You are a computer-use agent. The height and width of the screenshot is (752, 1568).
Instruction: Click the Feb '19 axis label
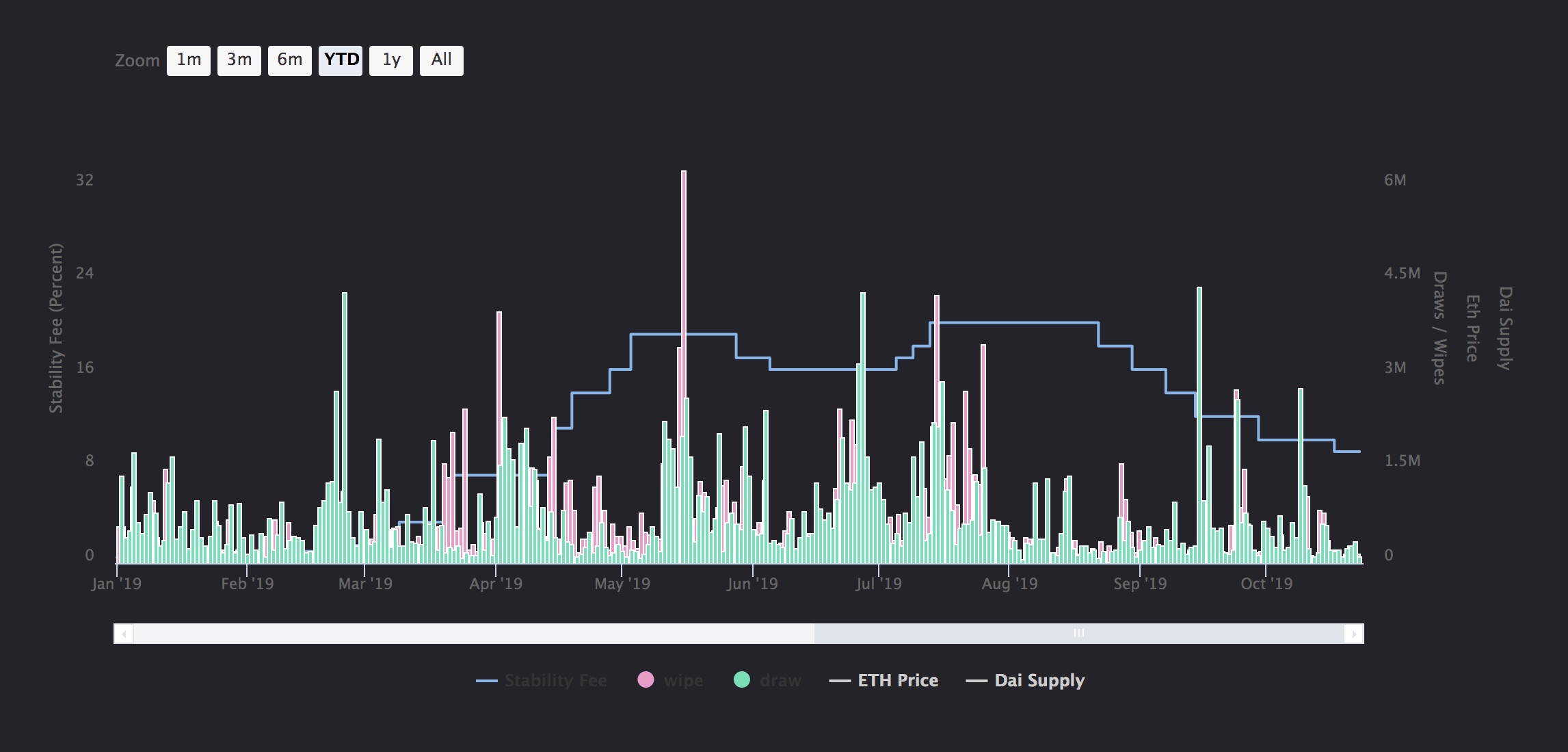coord(247,584)
